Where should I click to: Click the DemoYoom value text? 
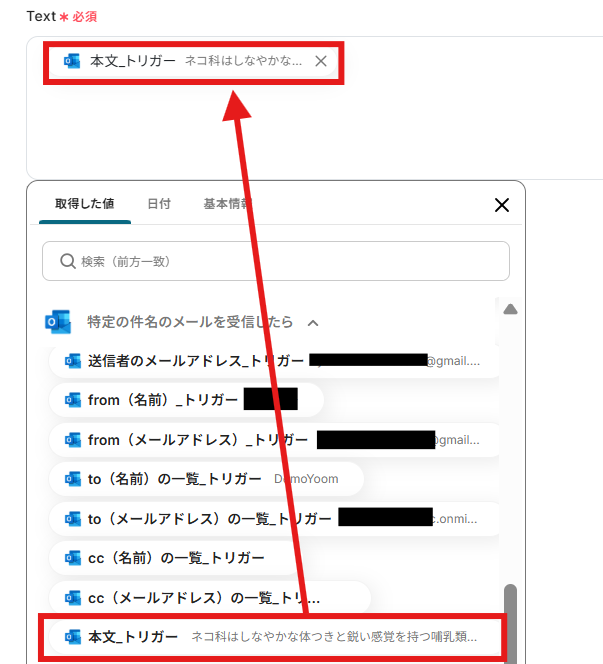pyautogui.click(x=306, y=479)
